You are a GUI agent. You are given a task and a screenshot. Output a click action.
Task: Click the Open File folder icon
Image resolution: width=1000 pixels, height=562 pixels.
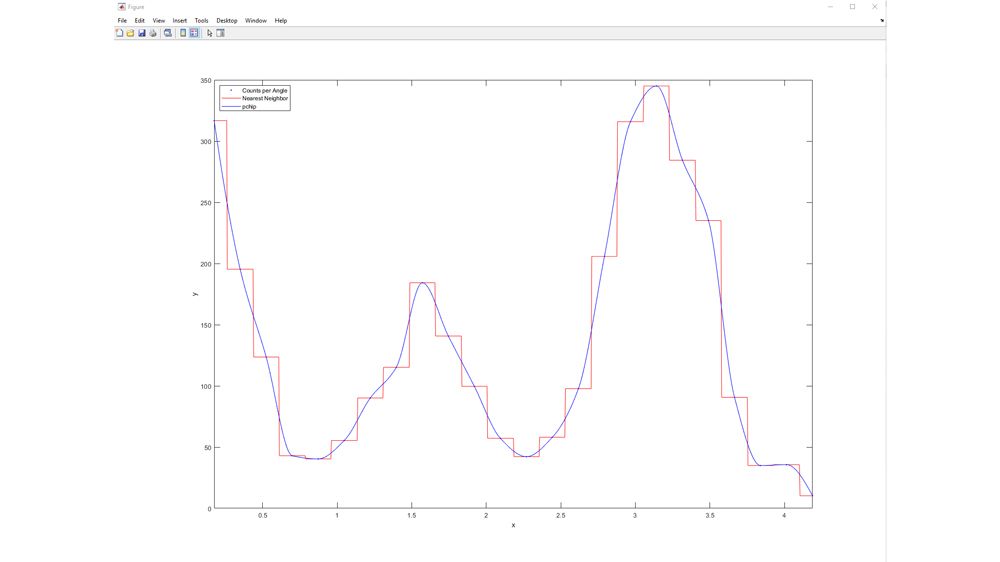click(x=131, y=33)
